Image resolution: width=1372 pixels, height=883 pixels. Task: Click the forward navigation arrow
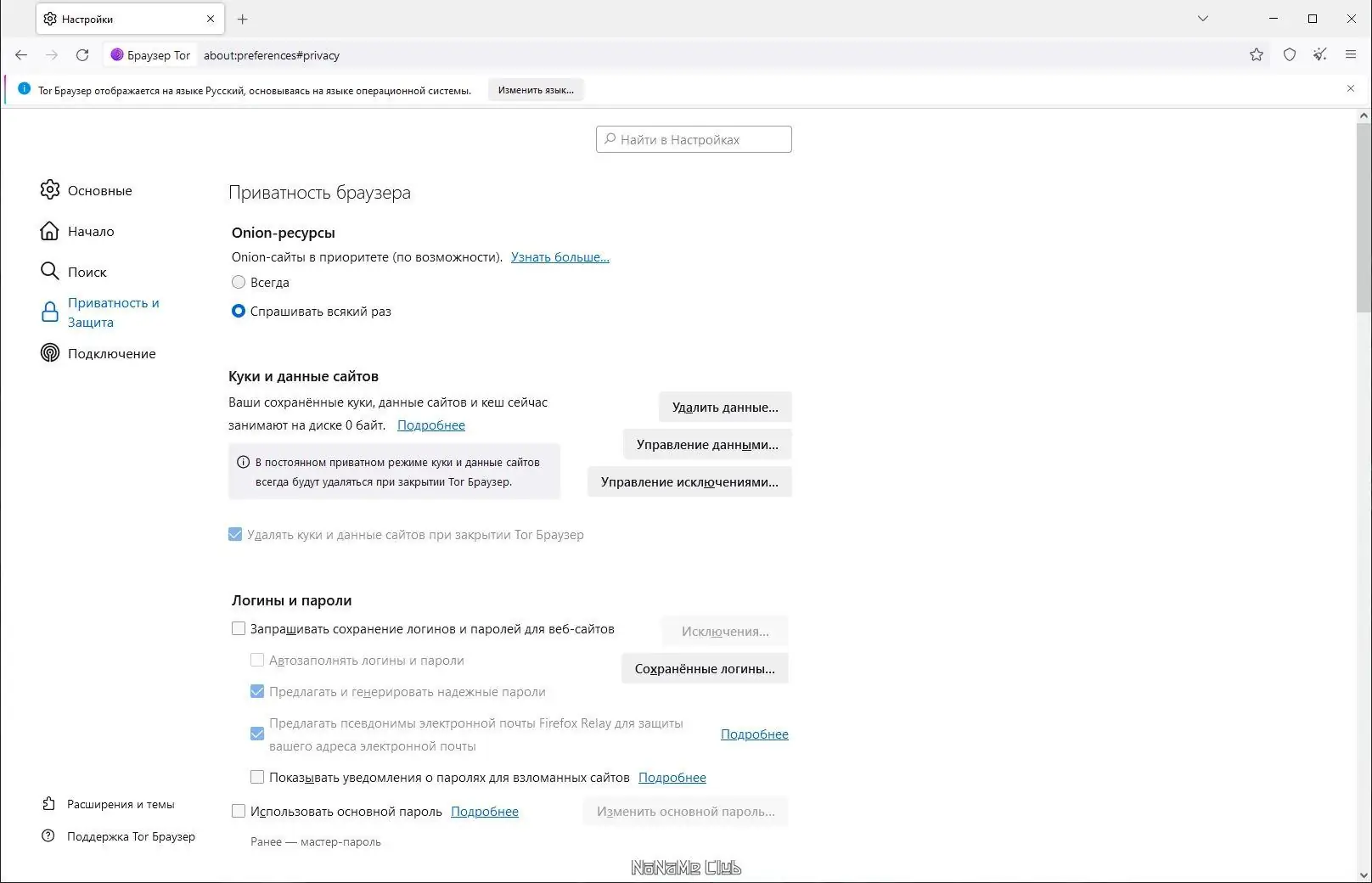(52, 55)
